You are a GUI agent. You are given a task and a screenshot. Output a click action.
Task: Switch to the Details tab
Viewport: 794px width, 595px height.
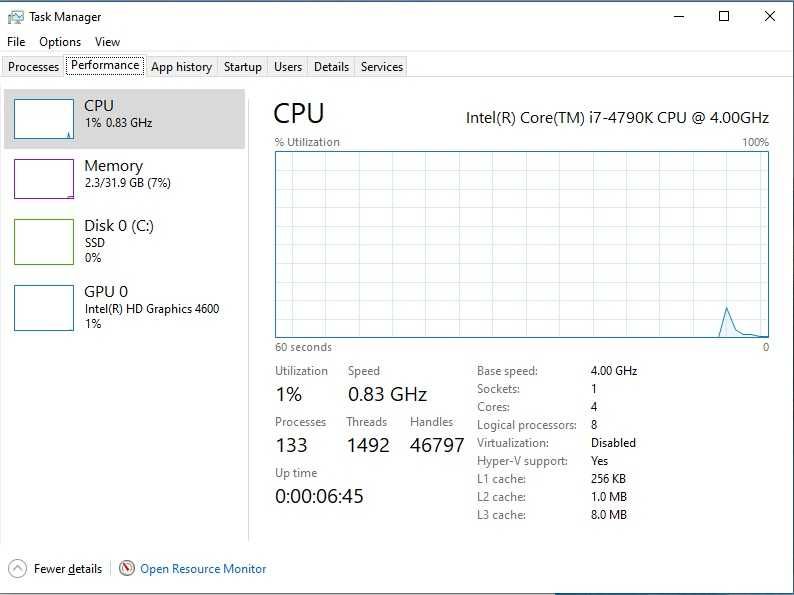point(331,67)
